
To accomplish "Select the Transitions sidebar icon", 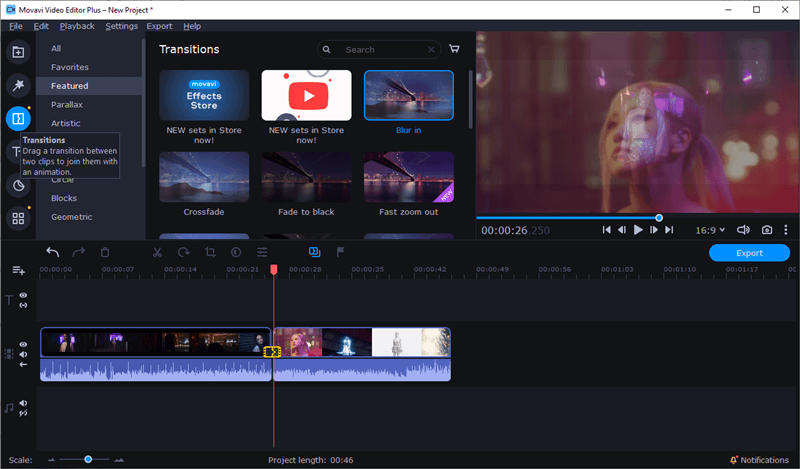I will pyautogui.click(x=18, y=119).
